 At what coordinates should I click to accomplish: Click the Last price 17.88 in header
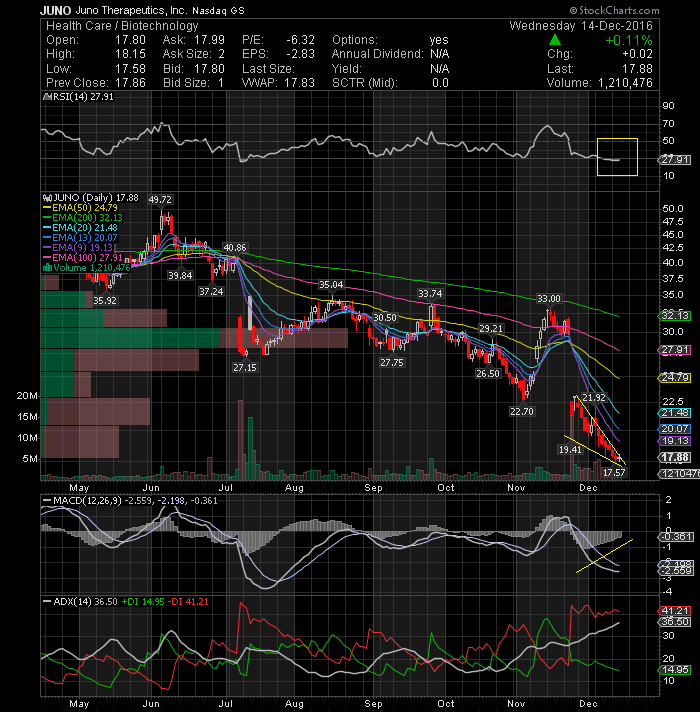[x=637, y=69]
